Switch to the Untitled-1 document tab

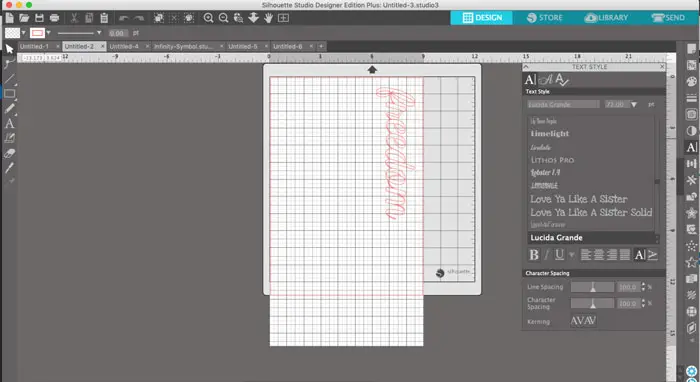pyautogui.click(x=34, y=46)
